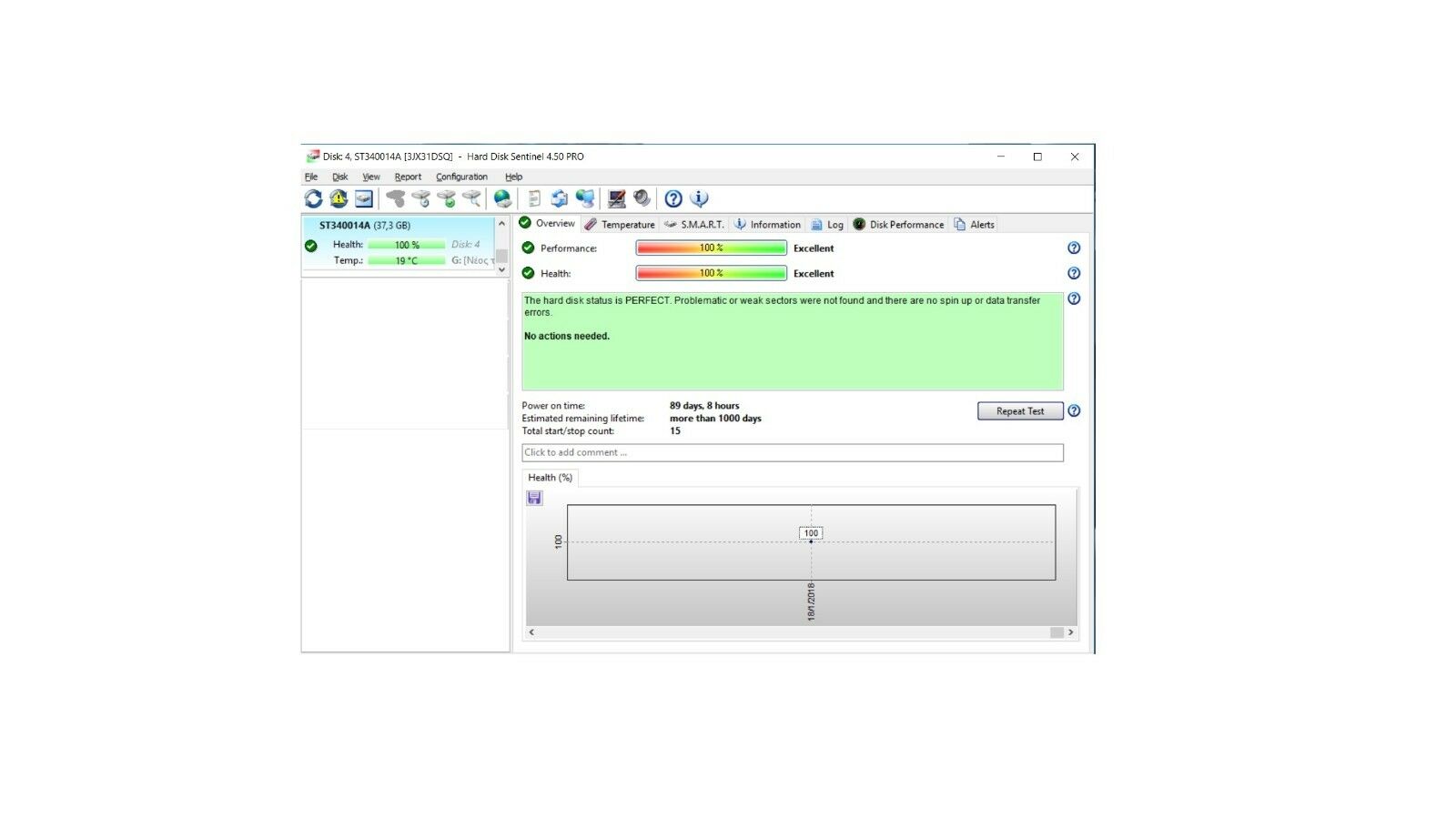Click the Performance 100 % progress bar
Screen dimensions: 1456x819
(x=712, y=248)
